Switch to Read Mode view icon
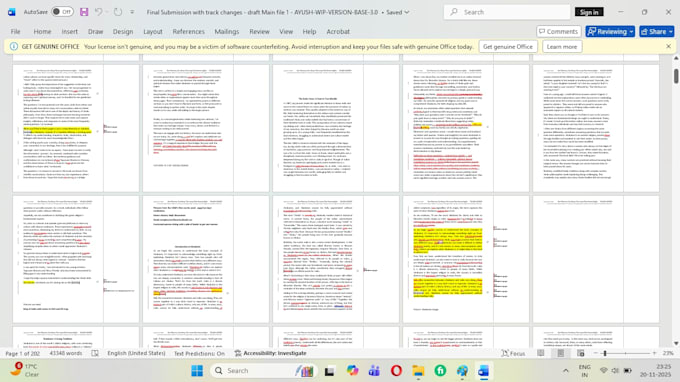680x382 pixels. (x=541, y=353)
